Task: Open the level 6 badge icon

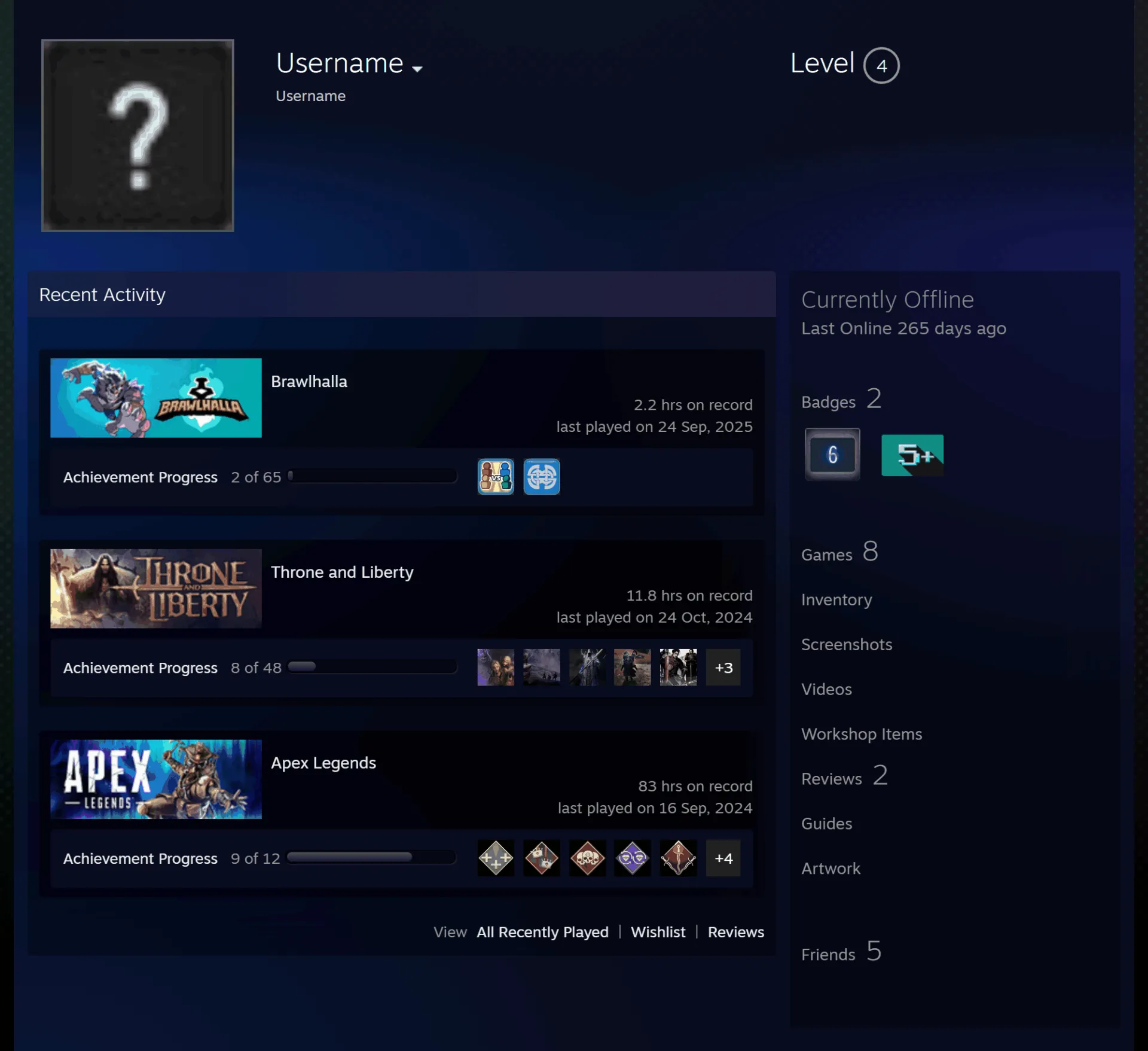Action: pyautogui.click(x=832, y=454)
